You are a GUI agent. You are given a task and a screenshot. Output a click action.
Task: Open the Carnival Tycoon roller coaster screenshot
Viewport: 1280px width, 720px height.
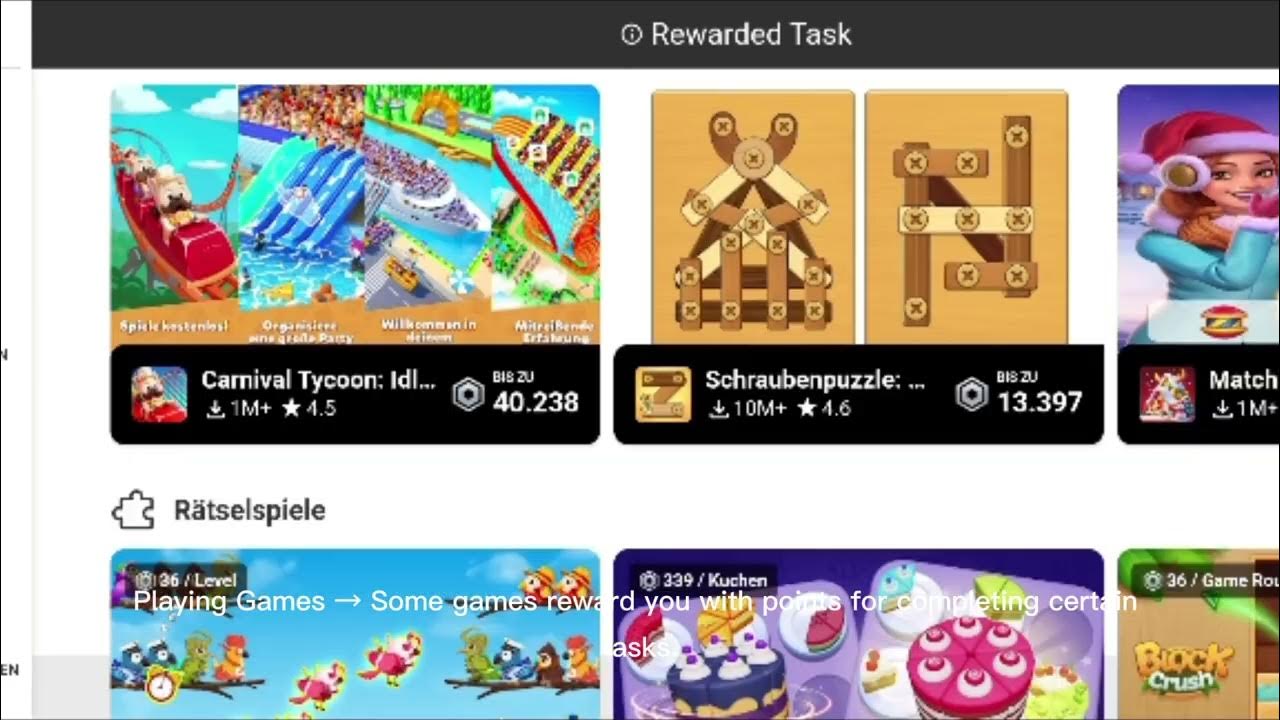(x=174, y=214)
